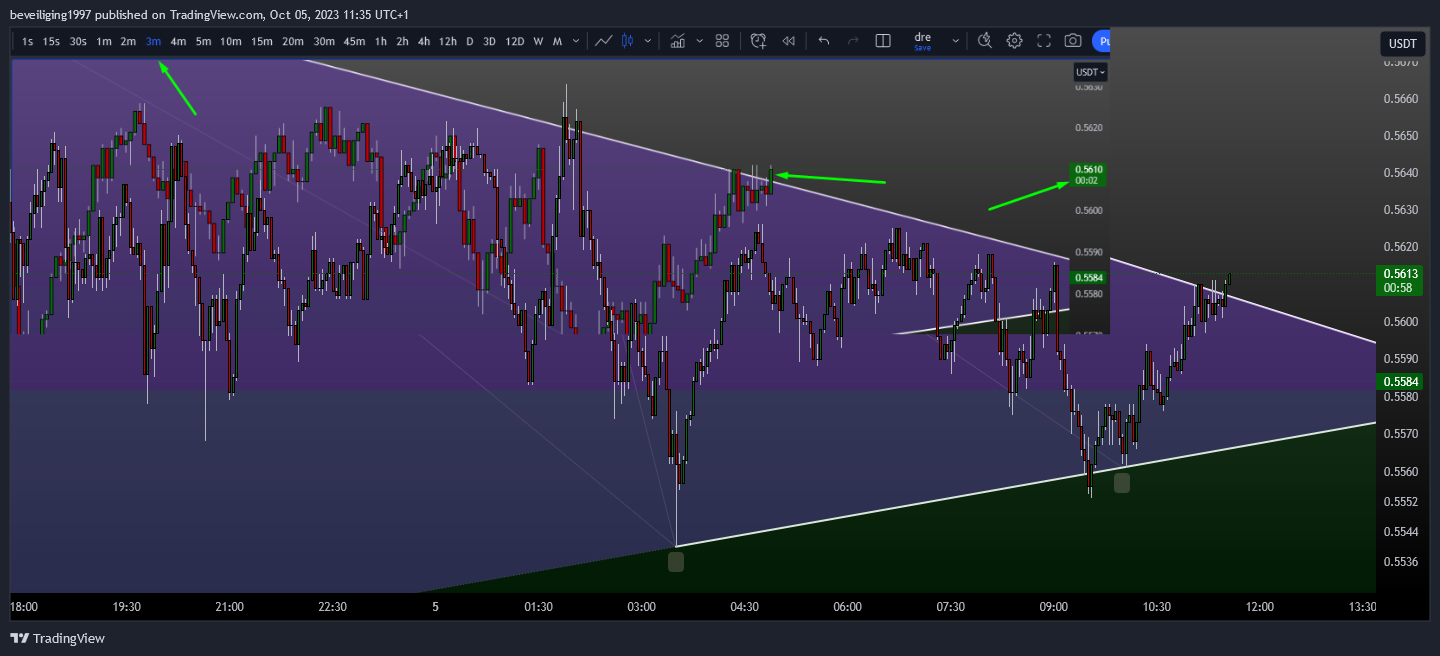
Task: Select the 30s timeframe
Action: 78,41
